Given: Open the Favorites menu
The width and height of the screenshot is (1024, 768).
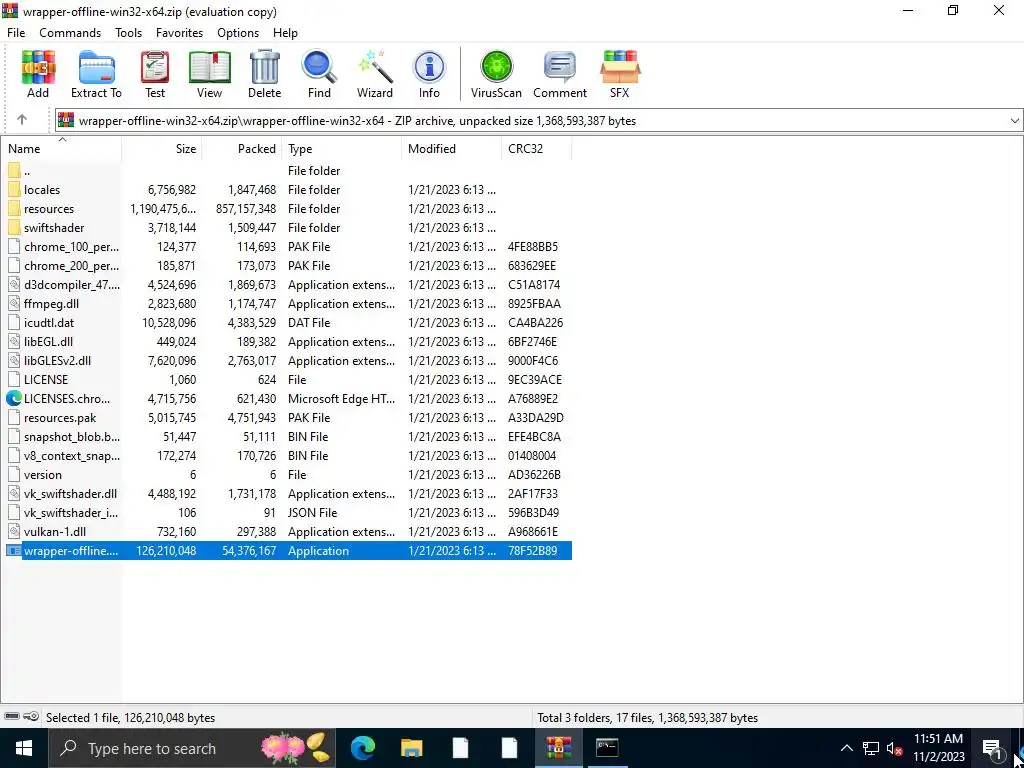Looking at the screenshot, I should click(180, 33).
